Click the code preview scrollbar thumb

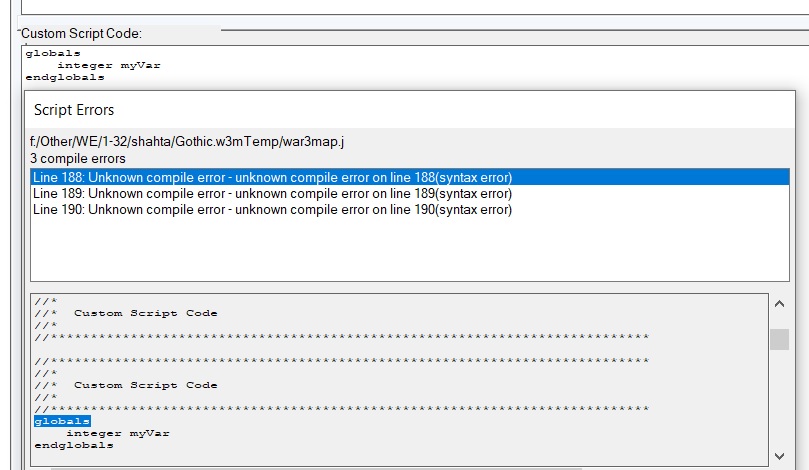779,339
